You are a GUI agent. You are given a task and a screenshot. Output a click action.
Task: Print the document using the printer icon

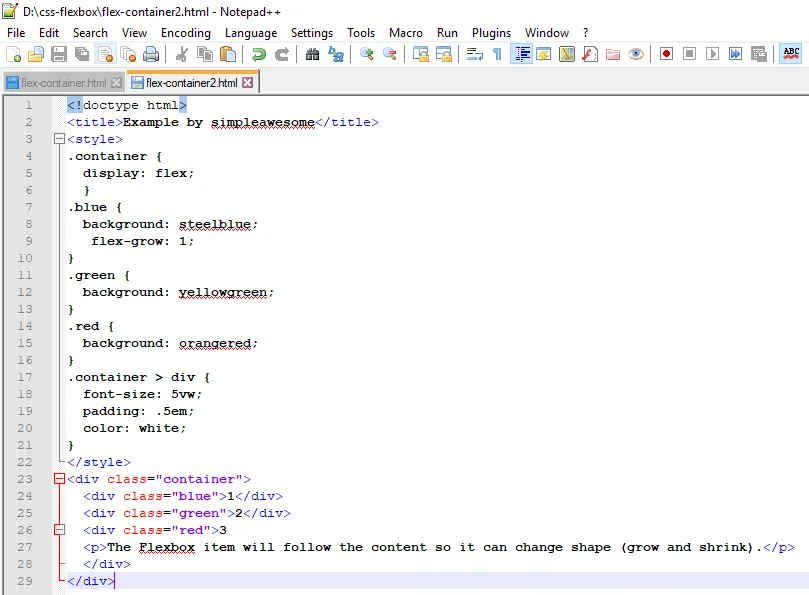click(x=151, y=54)
